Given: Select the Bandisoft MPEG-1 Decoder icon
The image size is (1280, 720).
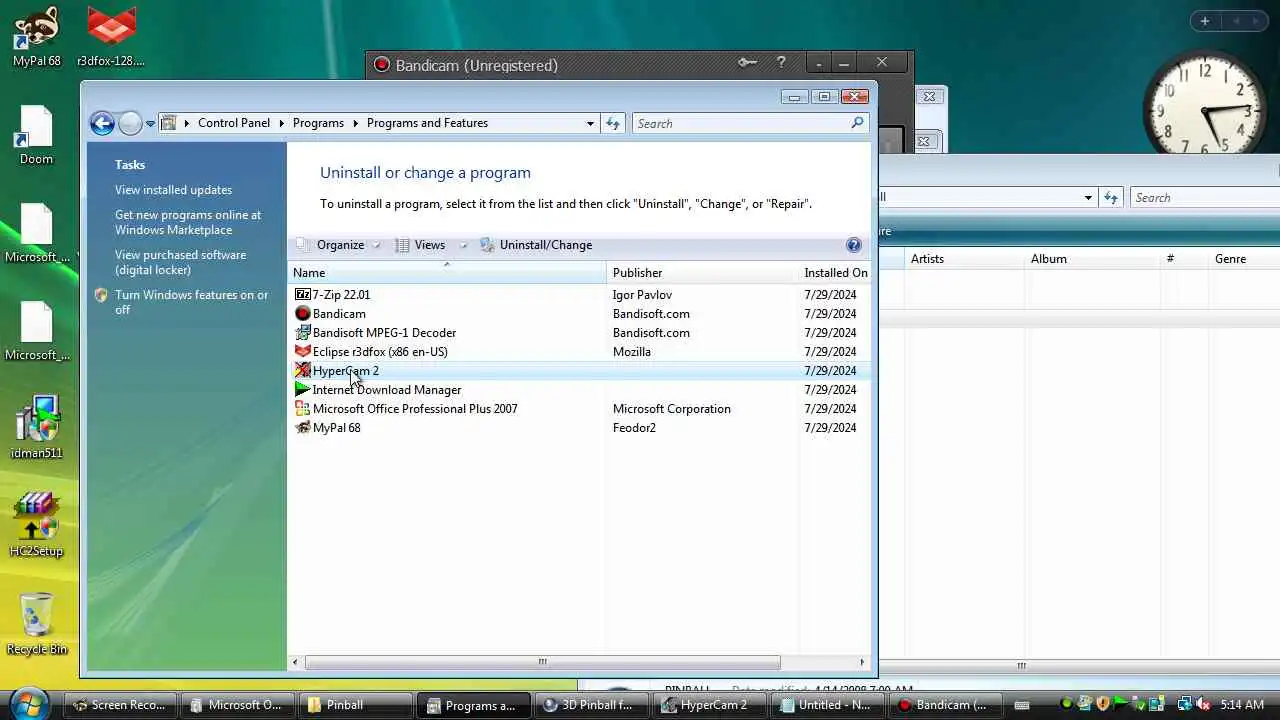Looking at the screenshot, I should [303, 332].
